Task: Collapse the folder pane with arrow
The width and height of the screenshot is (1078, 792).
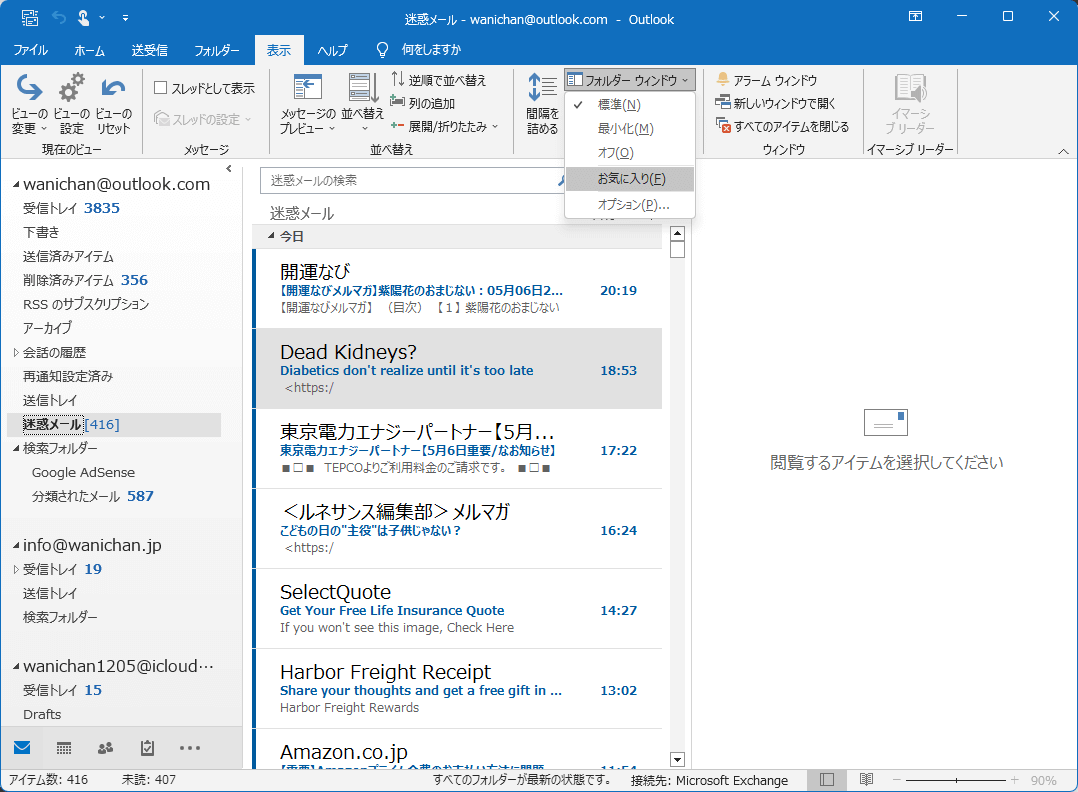Action: click(x=229, y=168)
